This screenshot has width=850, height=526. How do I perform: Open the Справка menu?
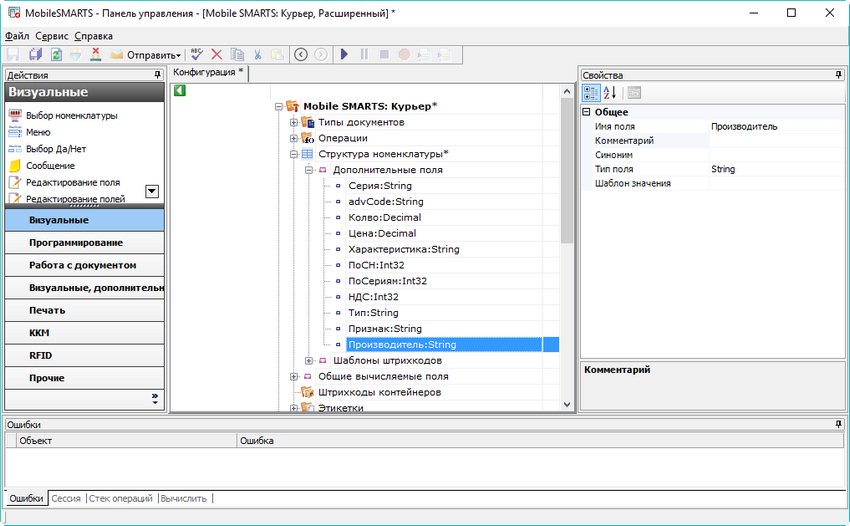(93, 36)
